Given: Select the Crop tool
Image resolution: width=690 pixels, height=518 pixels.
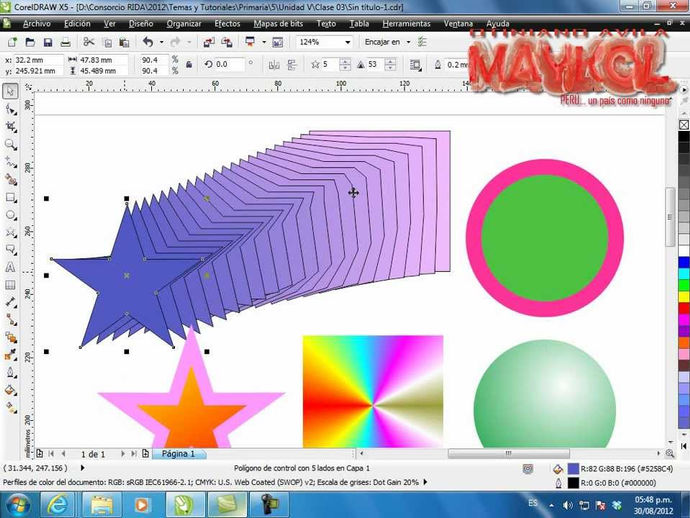Looking at the screenshot, I should pyautogui.click(x=11, y=127).
